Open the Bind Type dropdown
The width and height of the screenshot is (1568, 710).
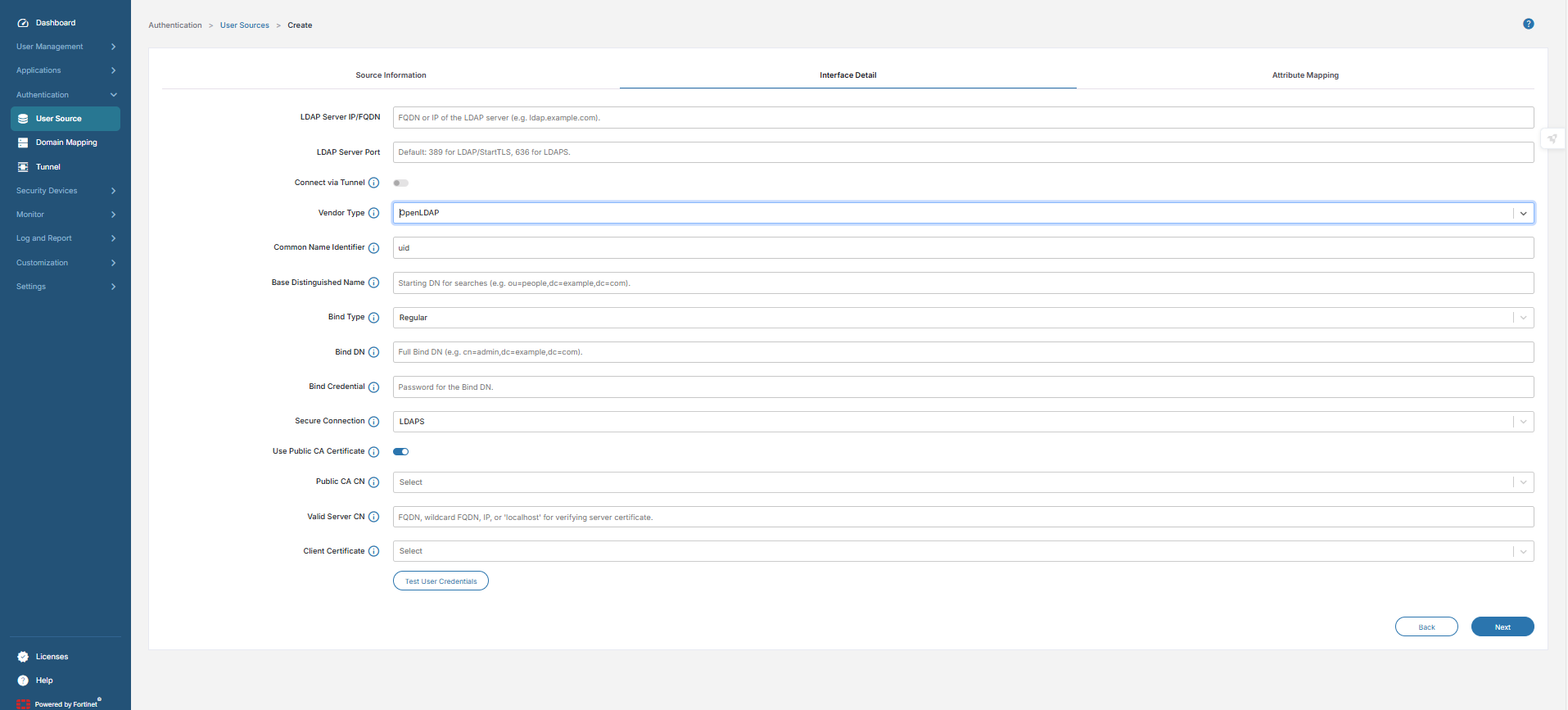(962, 318)
